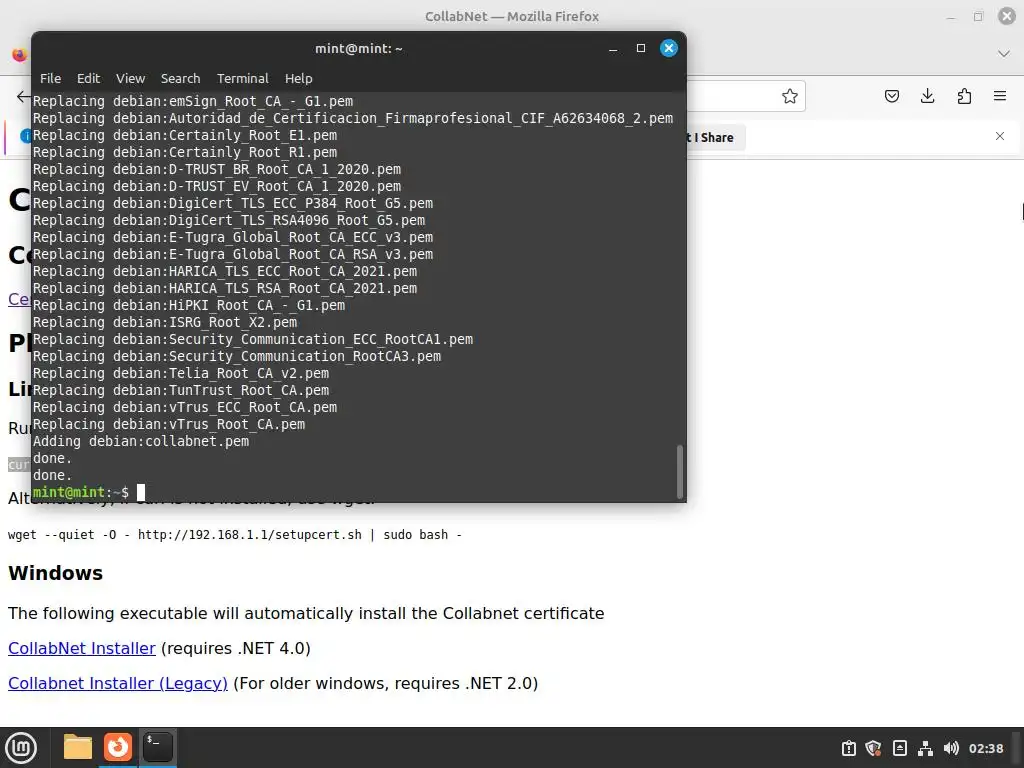Click the 'Replacing debian:emSign_Root_CA_-_G1.pem' line
The width and height of the screenshot is (1024, 768).
click(x=193, y=102)
